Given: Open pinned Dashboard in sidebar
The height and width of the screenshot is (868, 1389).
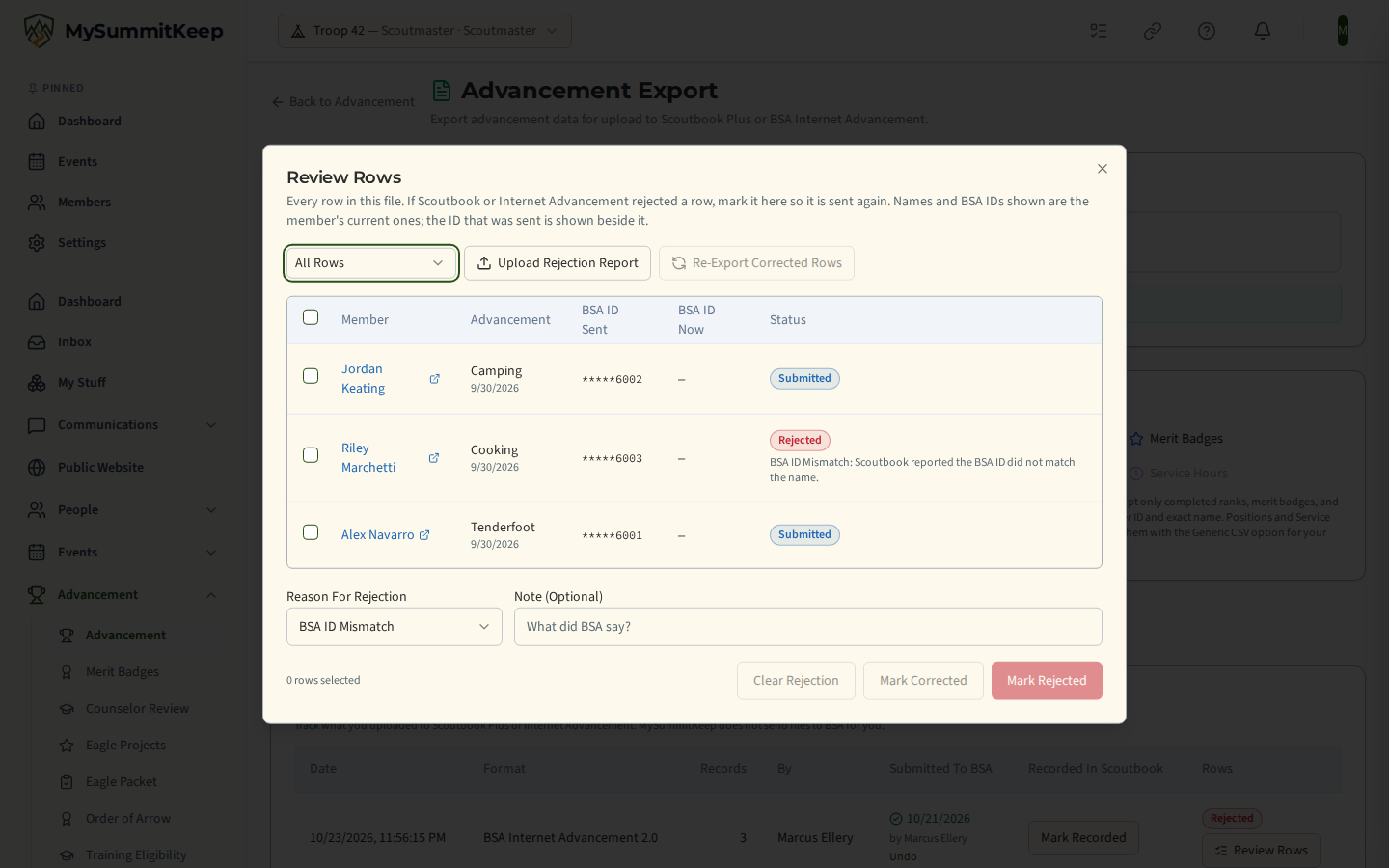Looking at the screenshot, I should click(123, 122).
